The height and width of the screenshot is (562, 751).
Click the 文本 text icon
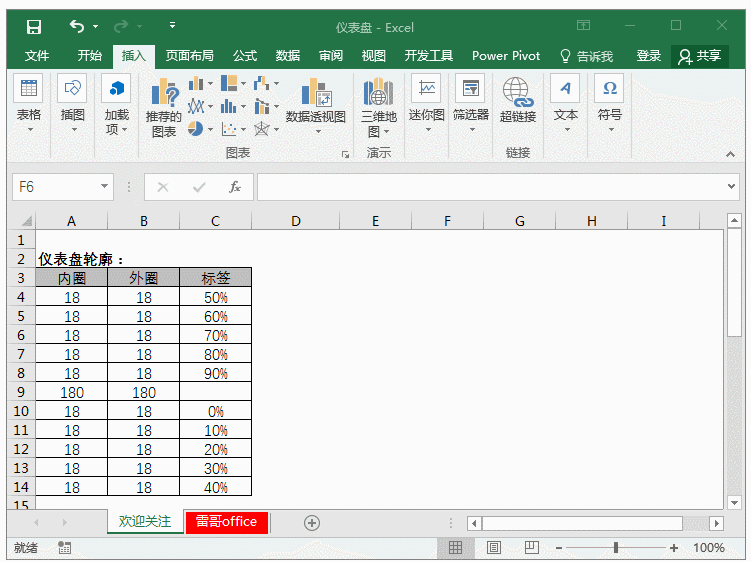(565, 89)
